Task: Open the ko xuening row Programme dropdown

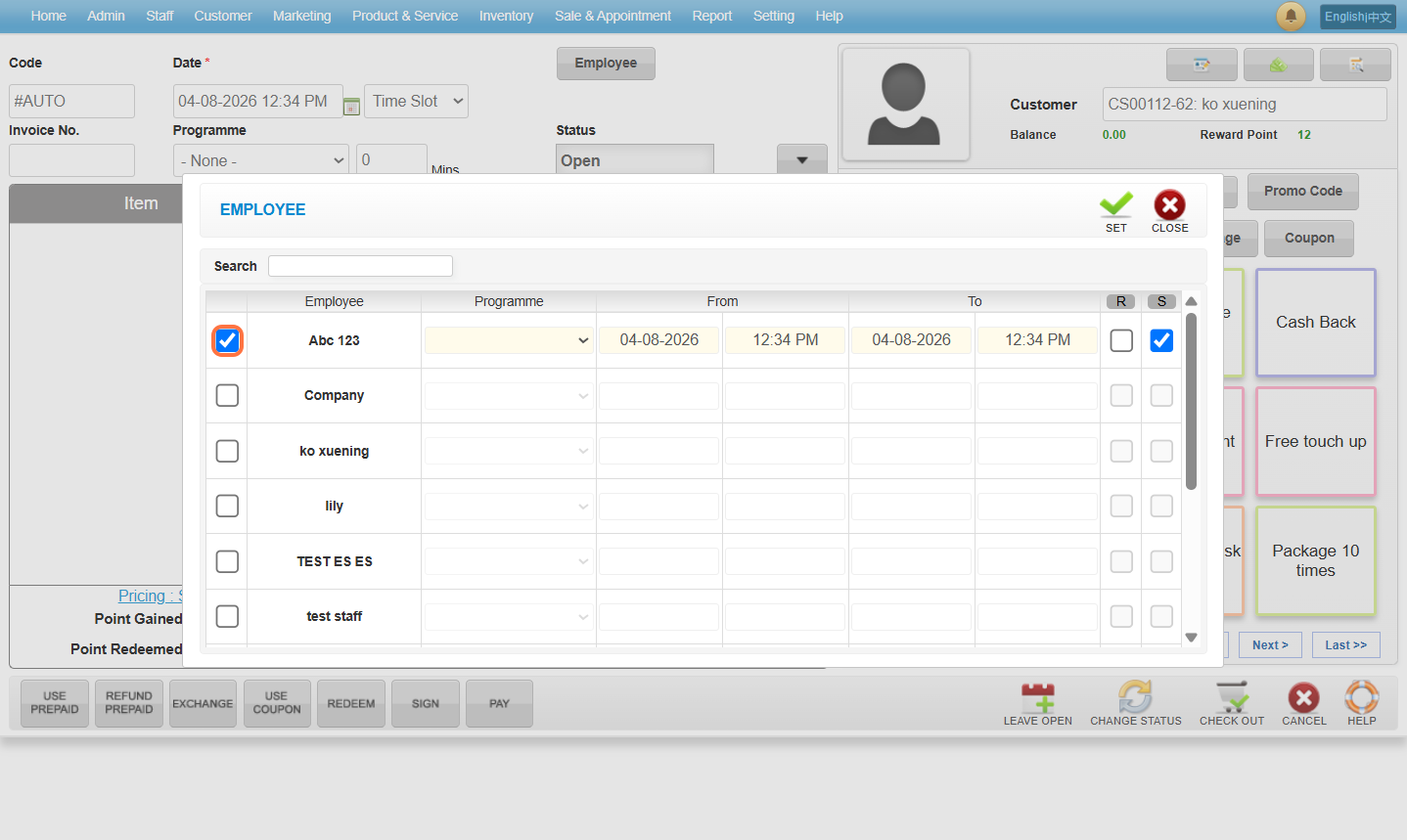Action: click(x=509, y=451)
